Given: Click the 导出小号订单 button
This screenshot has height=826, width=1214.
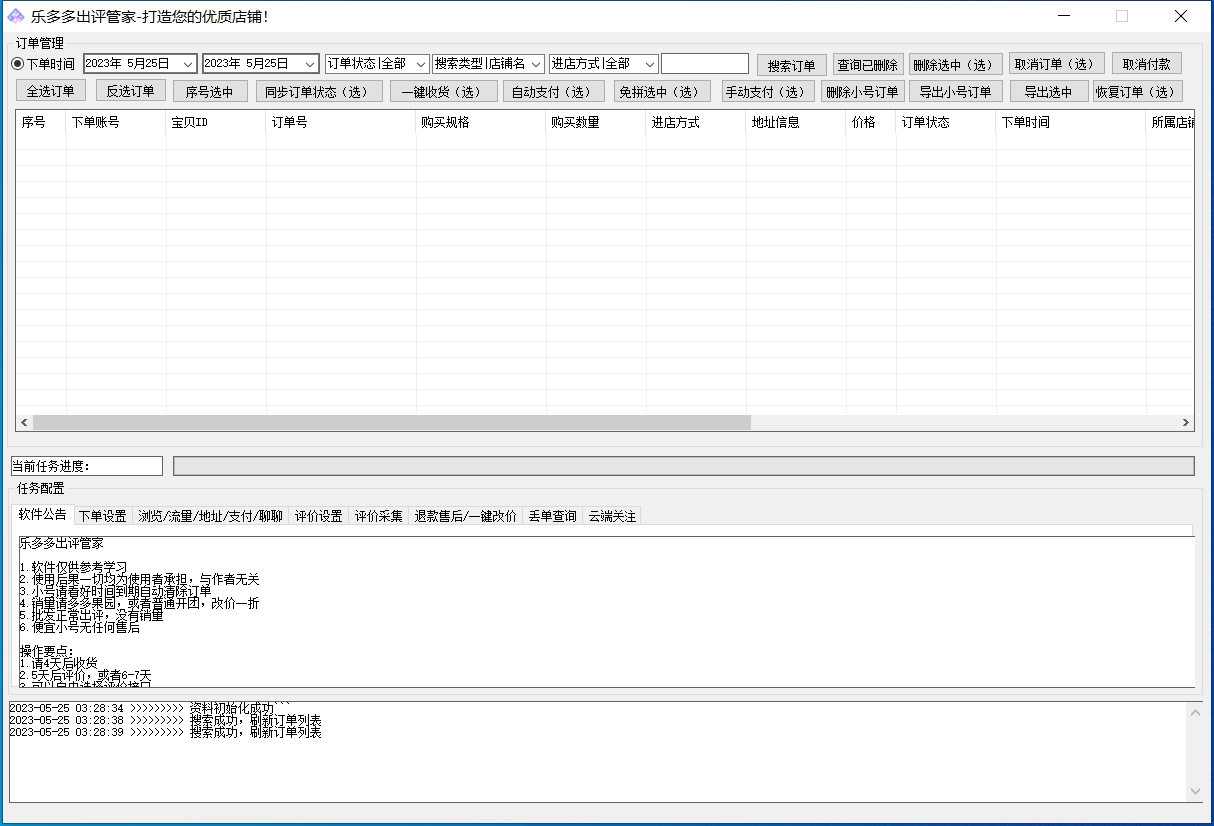Looking at the screenshot, I should 956,91.
